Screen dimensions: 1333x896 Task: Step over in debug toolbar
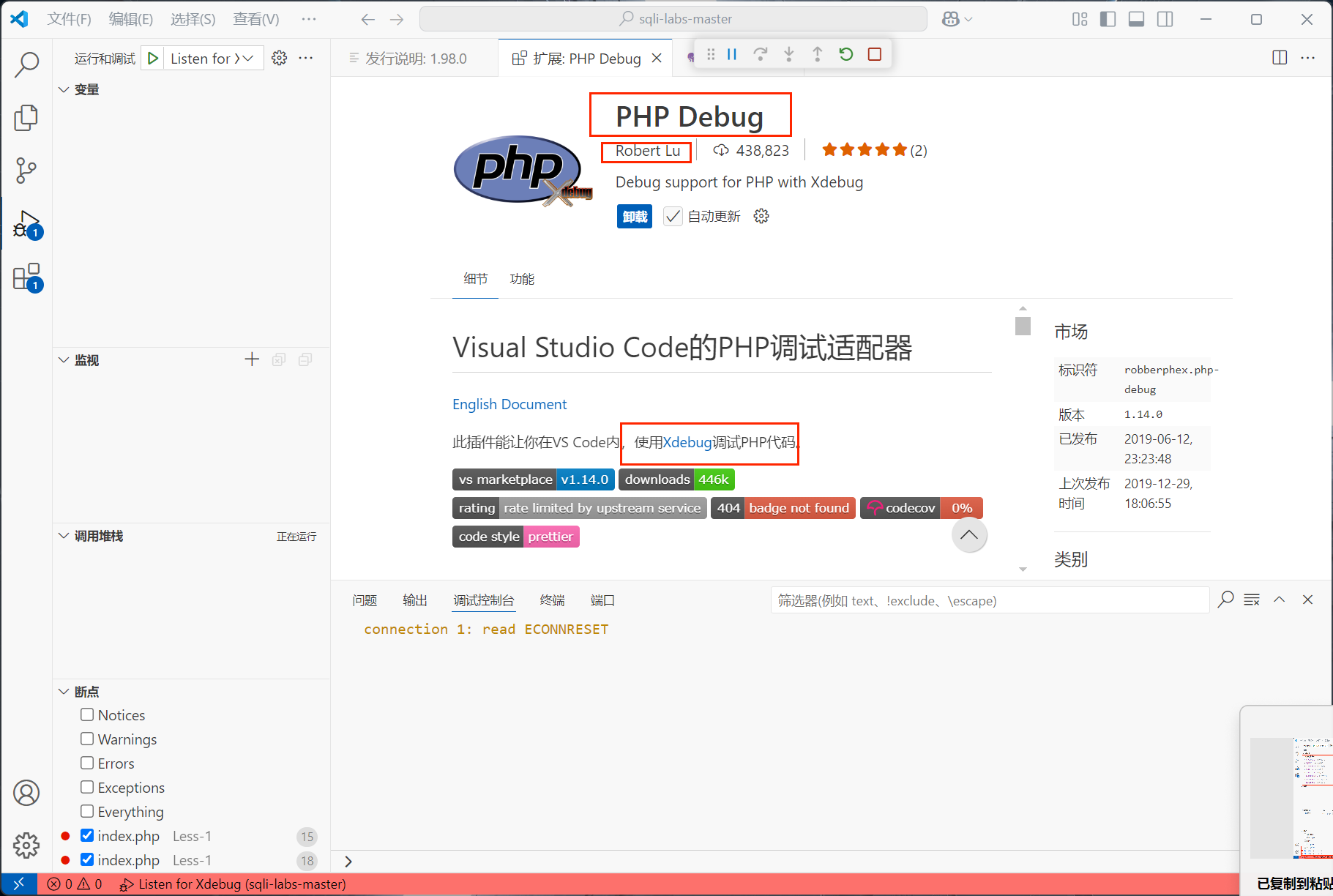(761, 54)
